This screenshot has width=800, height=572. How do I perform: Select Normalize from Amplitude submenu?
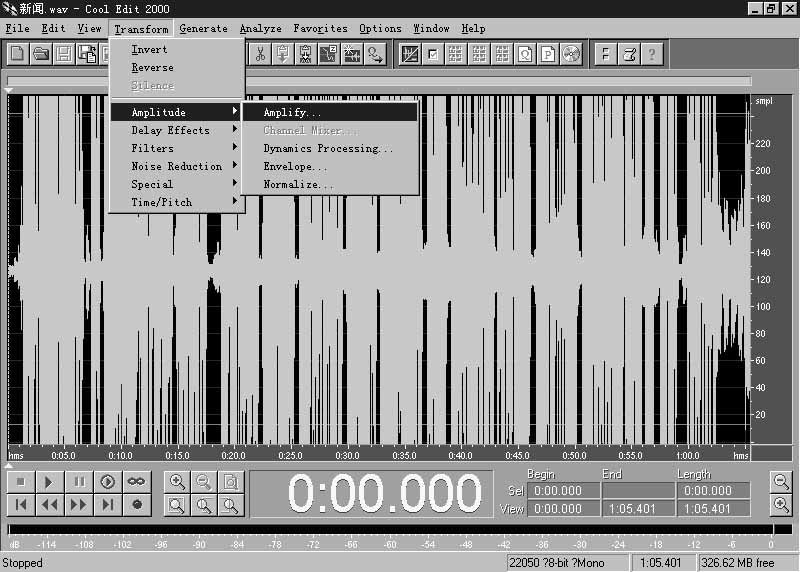(x=298, y=185)
